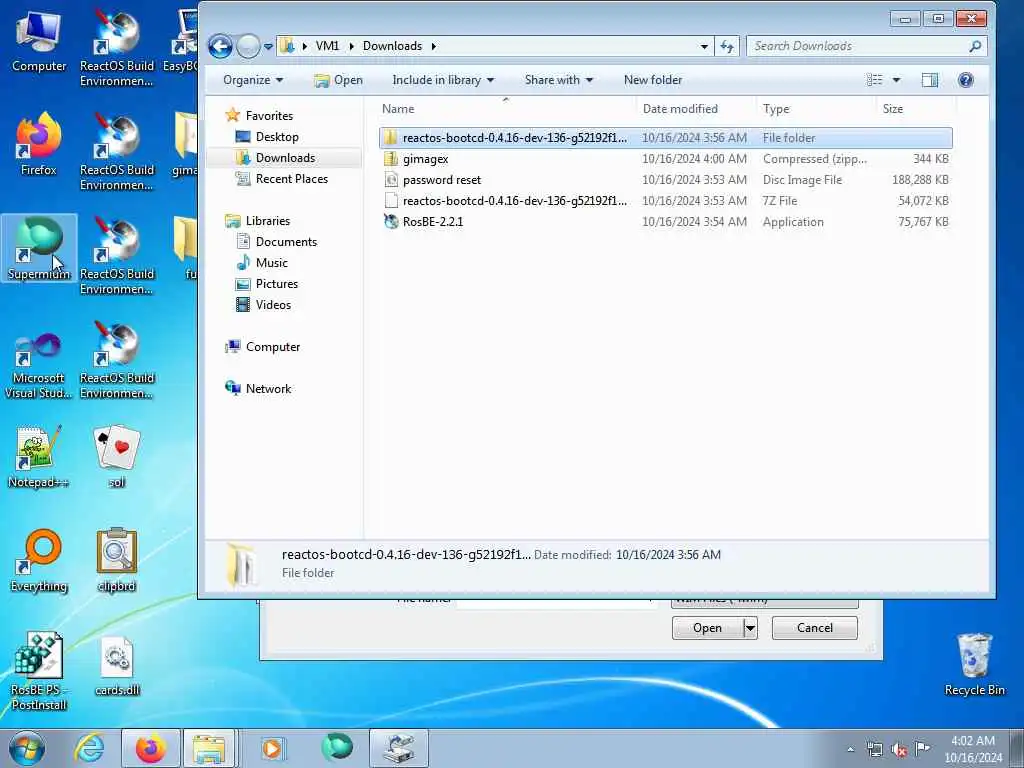Refresh the Downloads folder view
1024x768 pixels.
(727, 46)
